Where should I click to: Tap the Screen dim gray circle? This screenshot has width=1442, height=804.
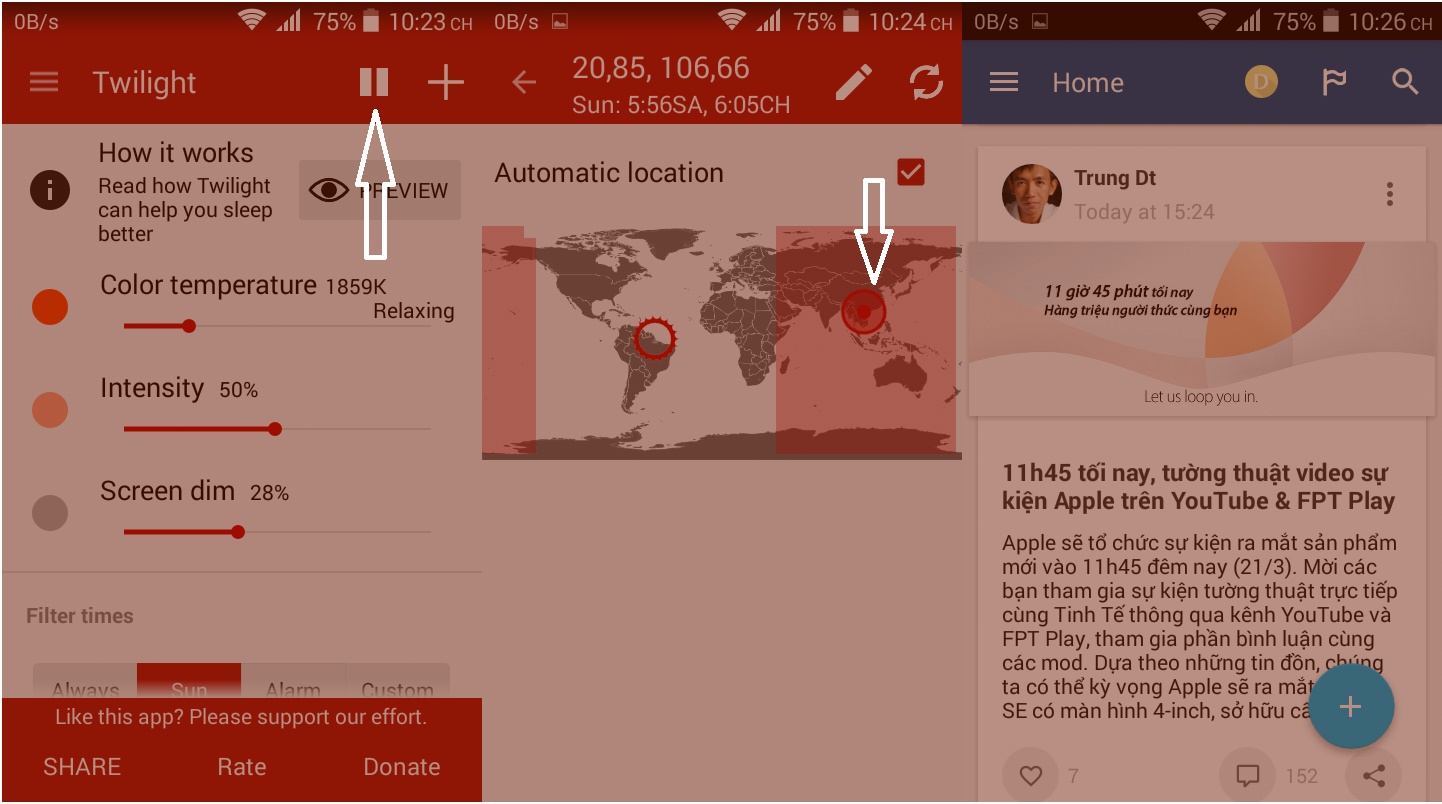pos(50,513)
